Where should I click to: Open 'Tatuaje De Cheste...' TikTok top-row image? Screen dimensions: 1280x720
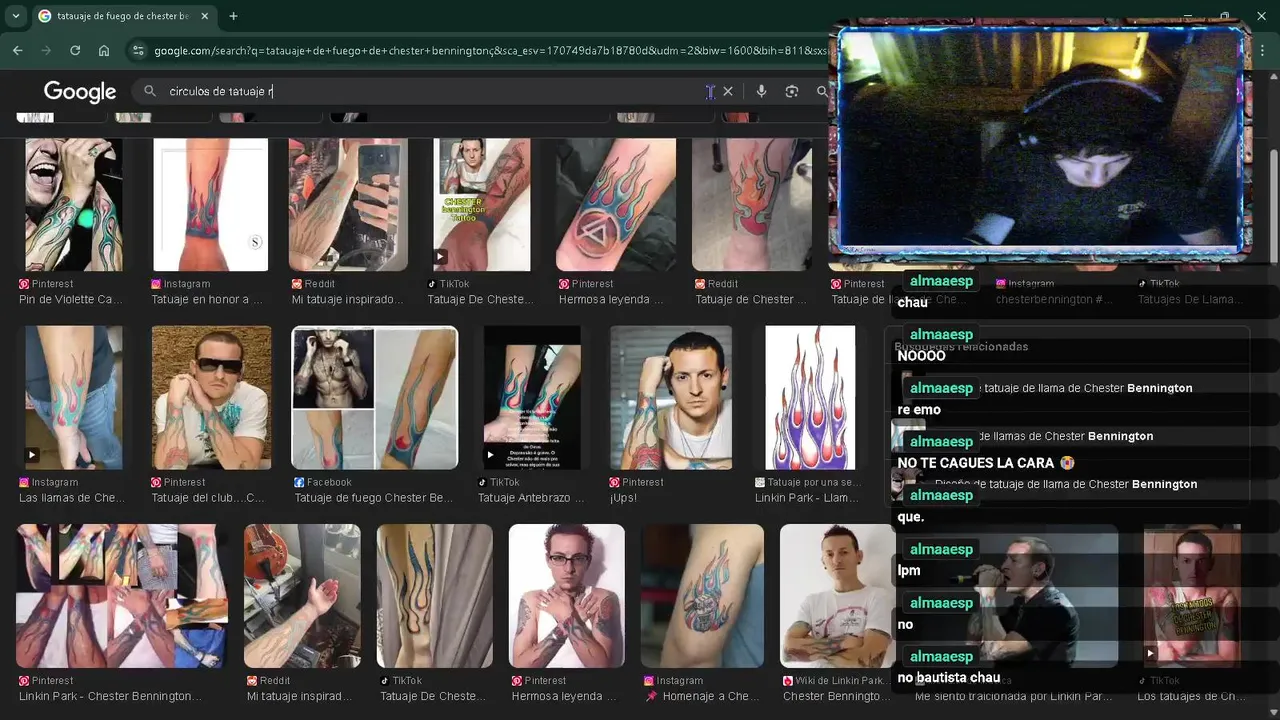click(481, 204)
